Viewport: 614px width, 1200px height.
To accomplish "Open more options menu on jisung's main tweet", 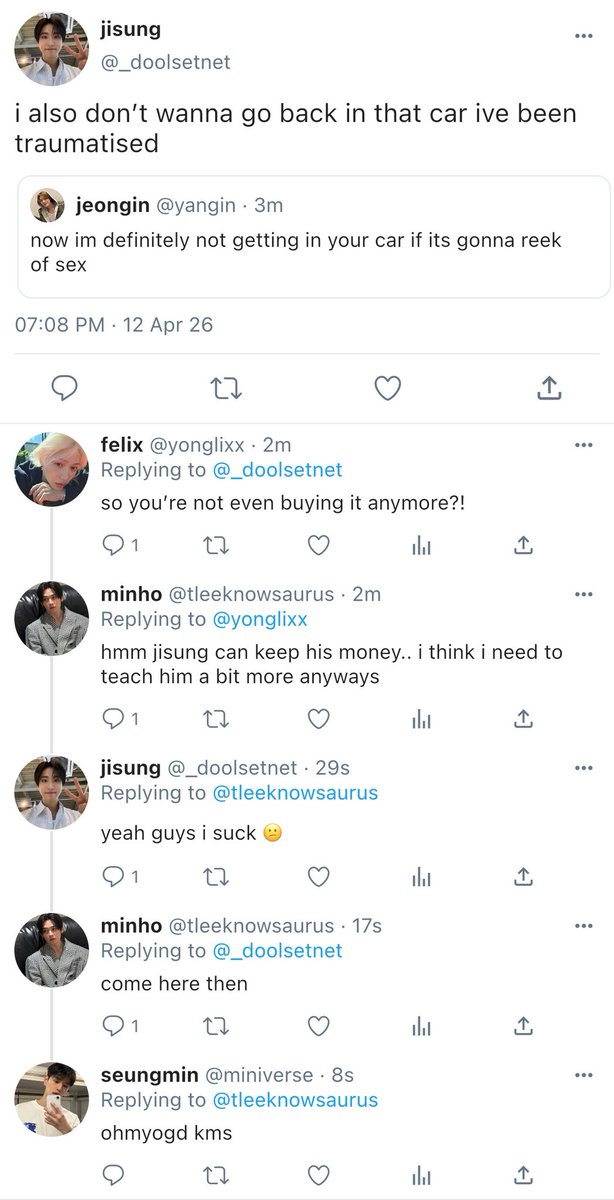I will (583, 36).
